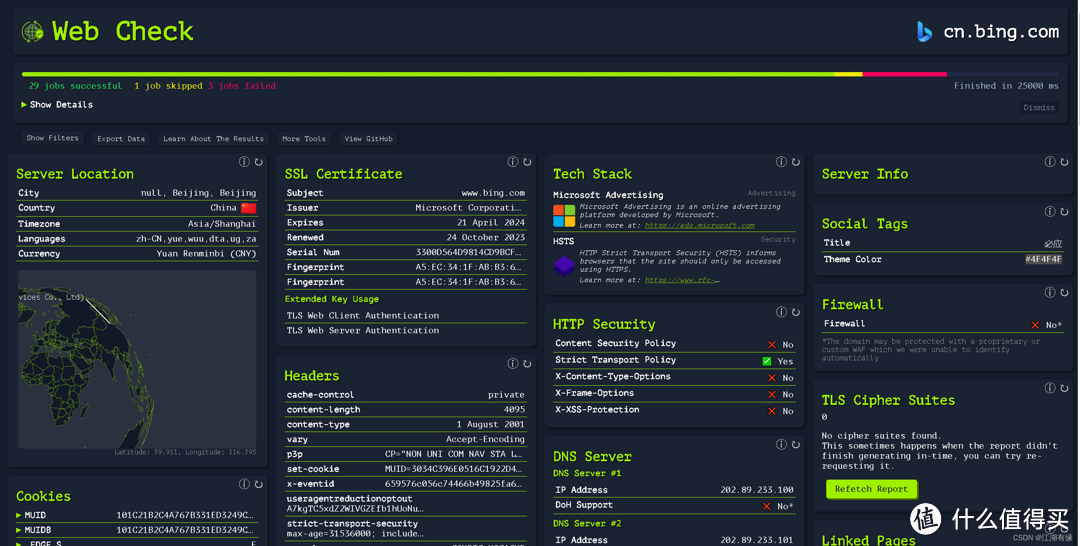This screenshot has height=546, width=1080.
Task: Click View GitHub button
Action: 368,138
